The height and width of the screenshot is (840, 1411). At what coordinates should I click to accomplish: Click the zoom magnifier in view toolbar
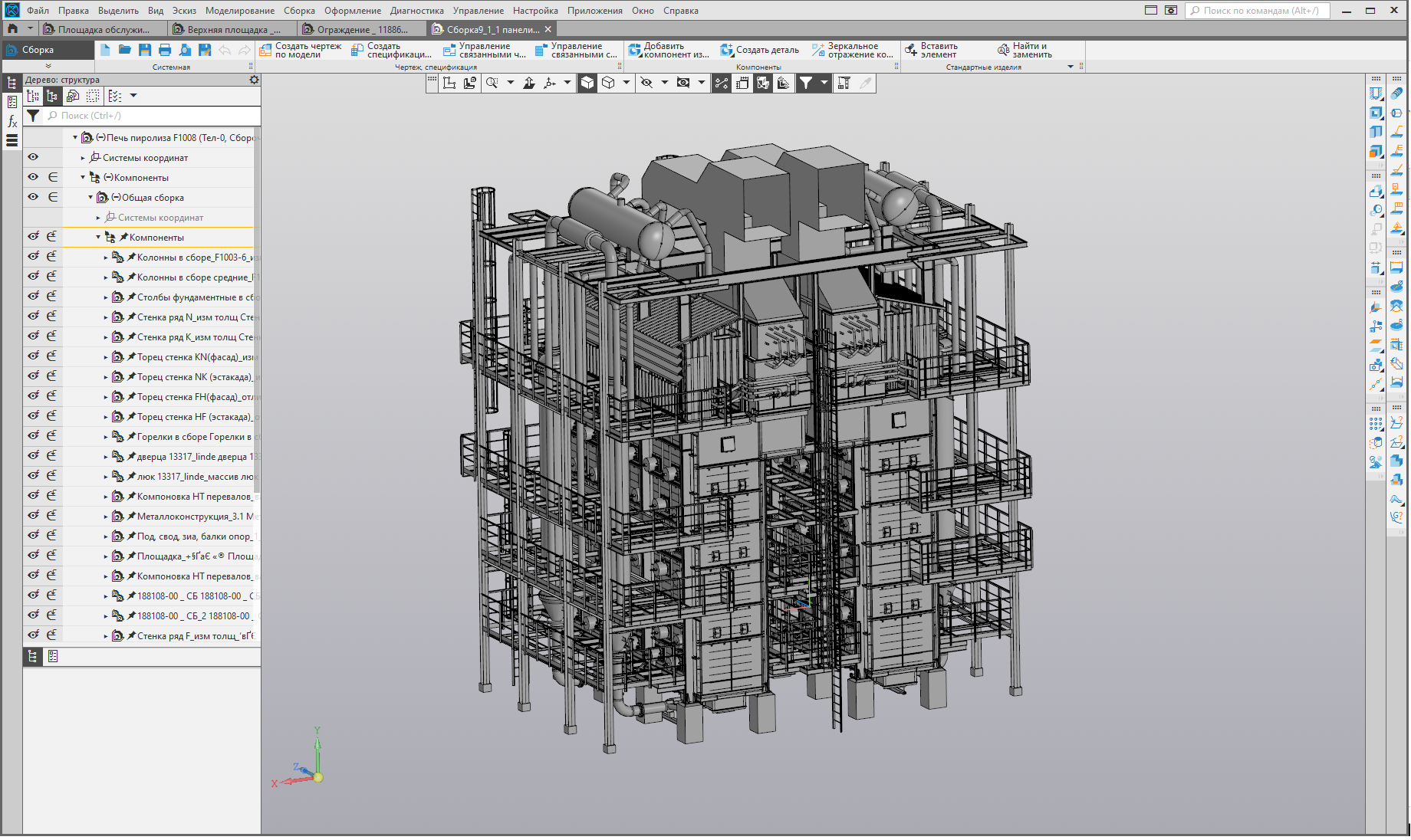pos(492,83)
